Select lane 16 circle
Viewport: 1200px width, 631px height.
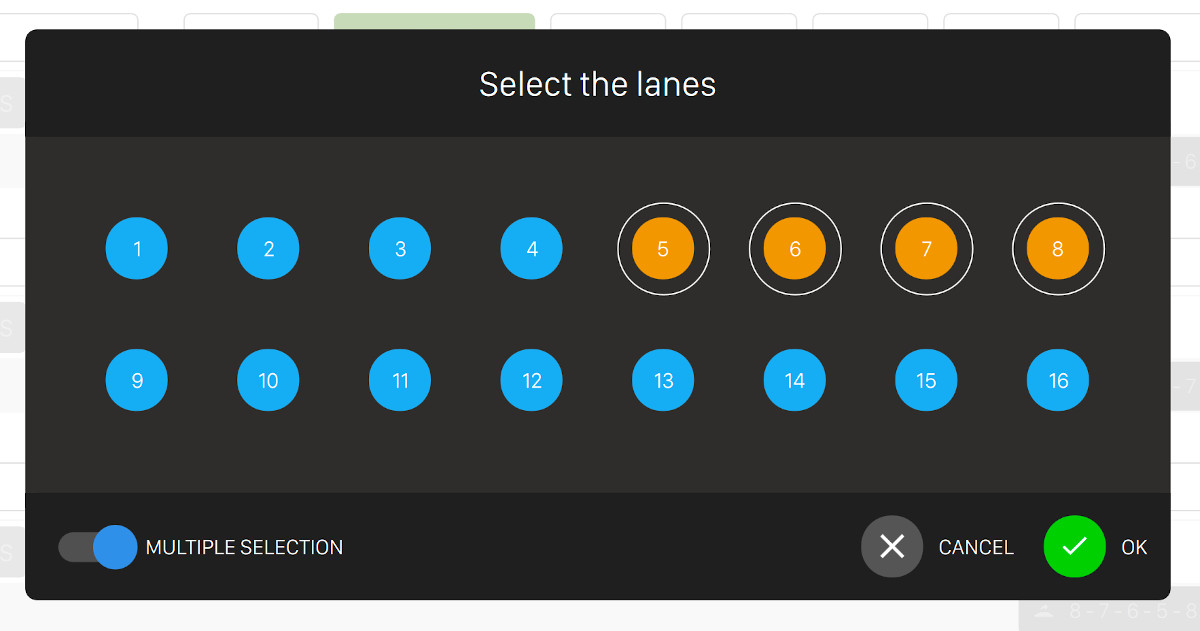tap(1058, 380)
